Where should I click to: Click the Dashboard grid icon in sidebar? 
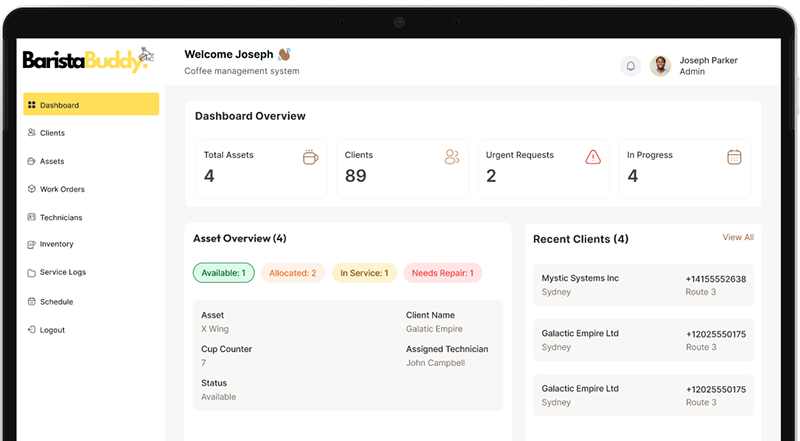tap(32, 105)
